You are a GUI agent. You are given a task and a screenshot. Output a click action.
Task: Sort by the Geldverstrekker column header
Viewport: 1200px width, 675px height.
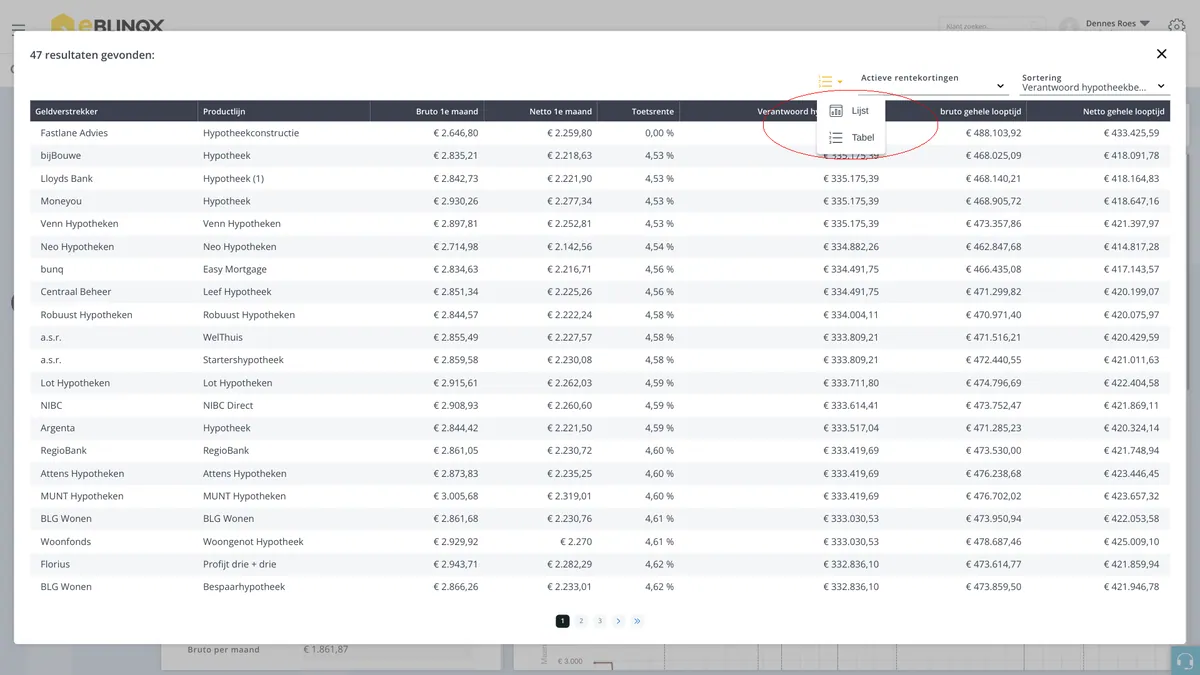coord(114,111)
